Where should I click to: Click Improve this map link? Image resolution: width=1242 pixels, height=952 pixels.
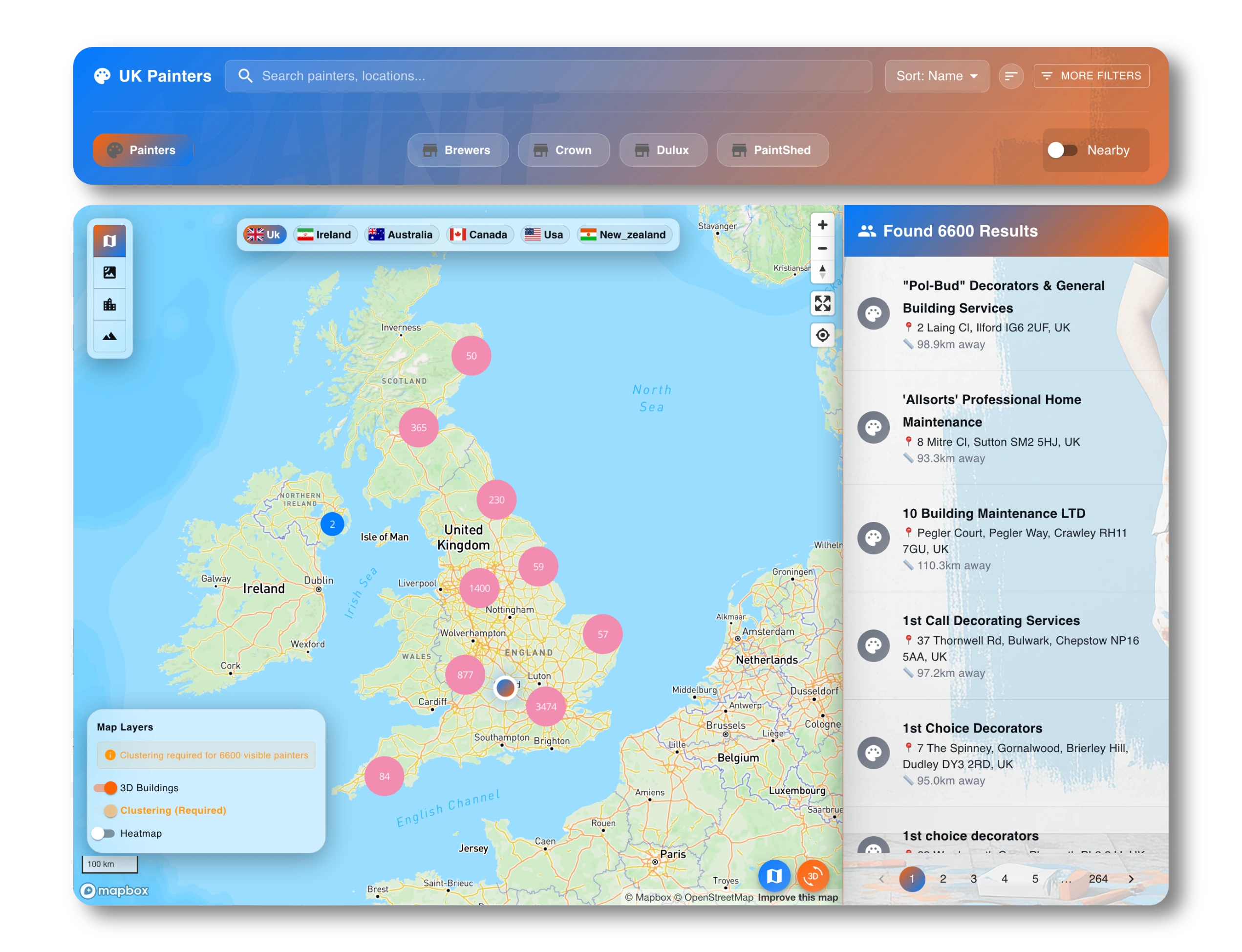click(798, 898)
